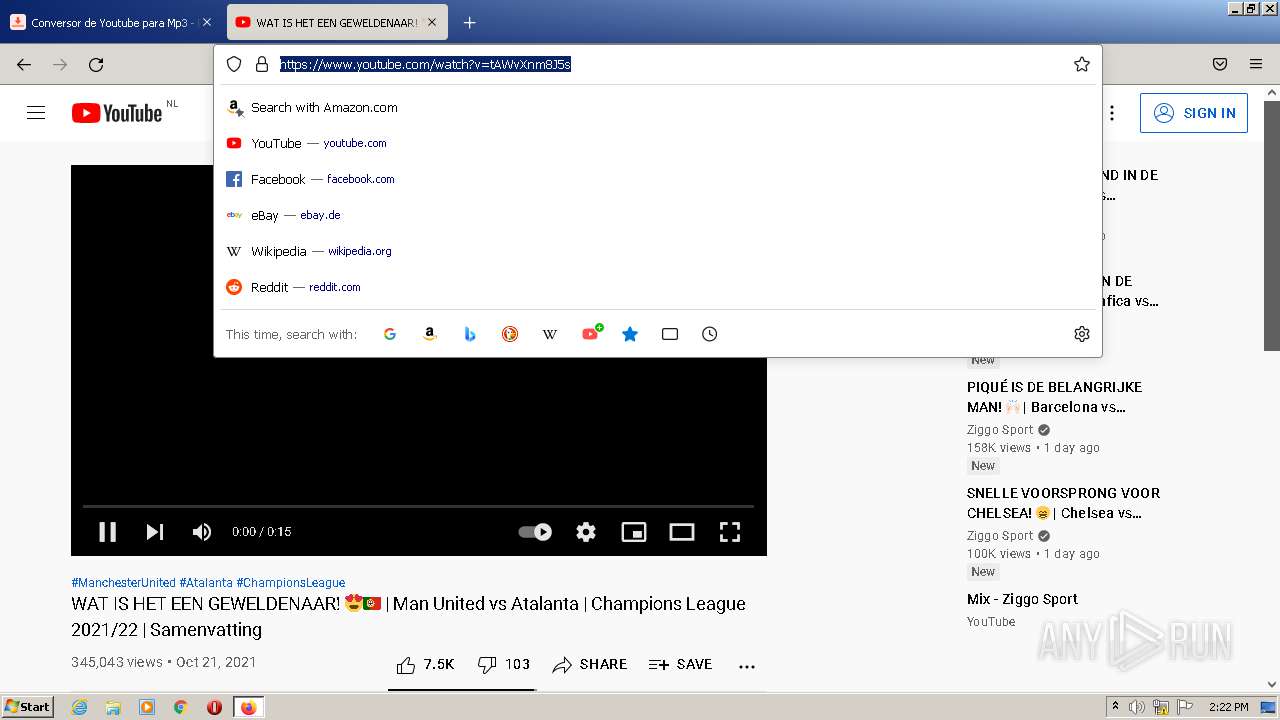Open SNELLE VOORSPRONG VOOR CHELSEA video
The image size is (1280, 720).
(1063, 503)
